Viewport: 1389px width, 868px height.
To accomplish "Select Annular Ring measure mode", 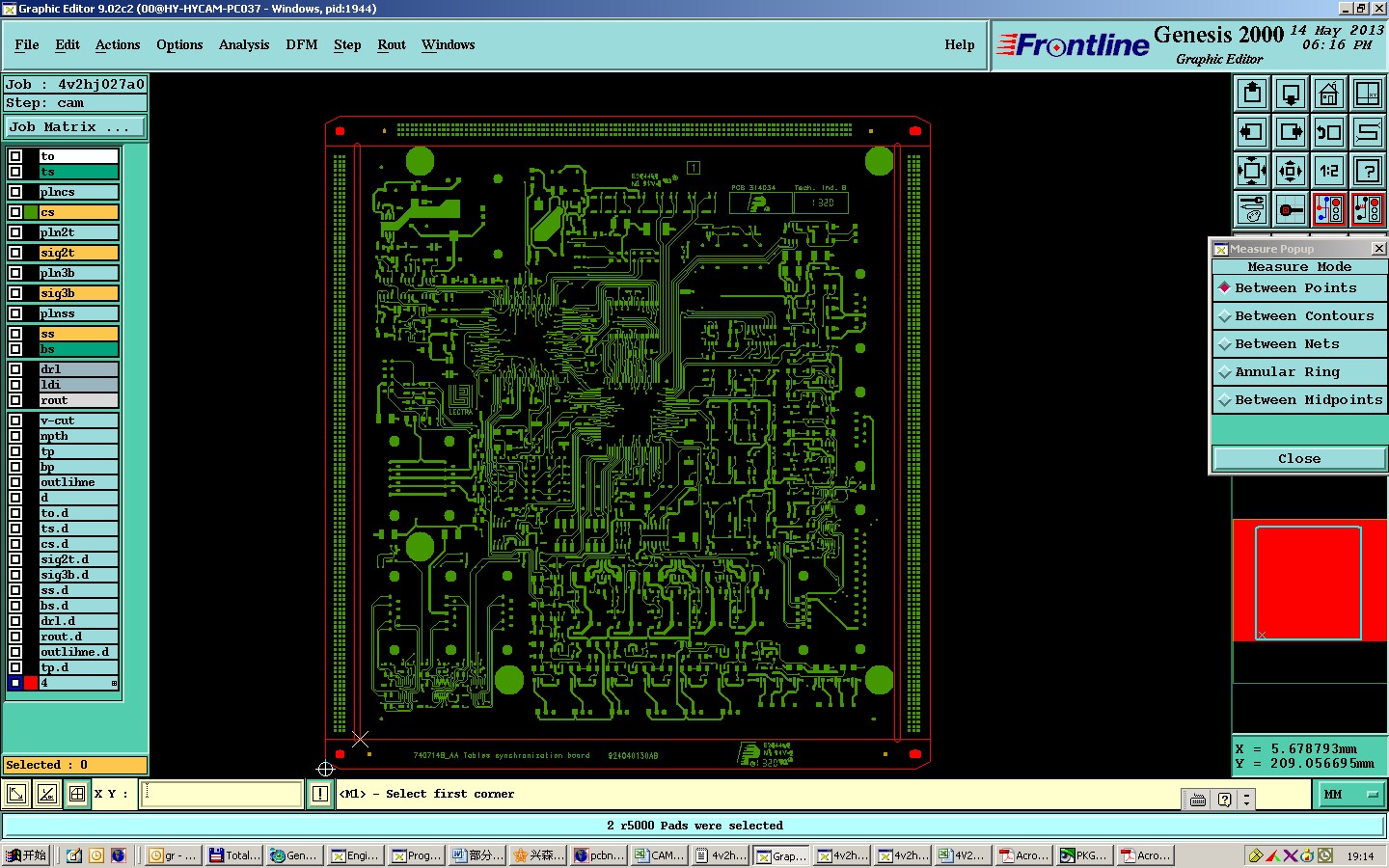I will 1299,372.
